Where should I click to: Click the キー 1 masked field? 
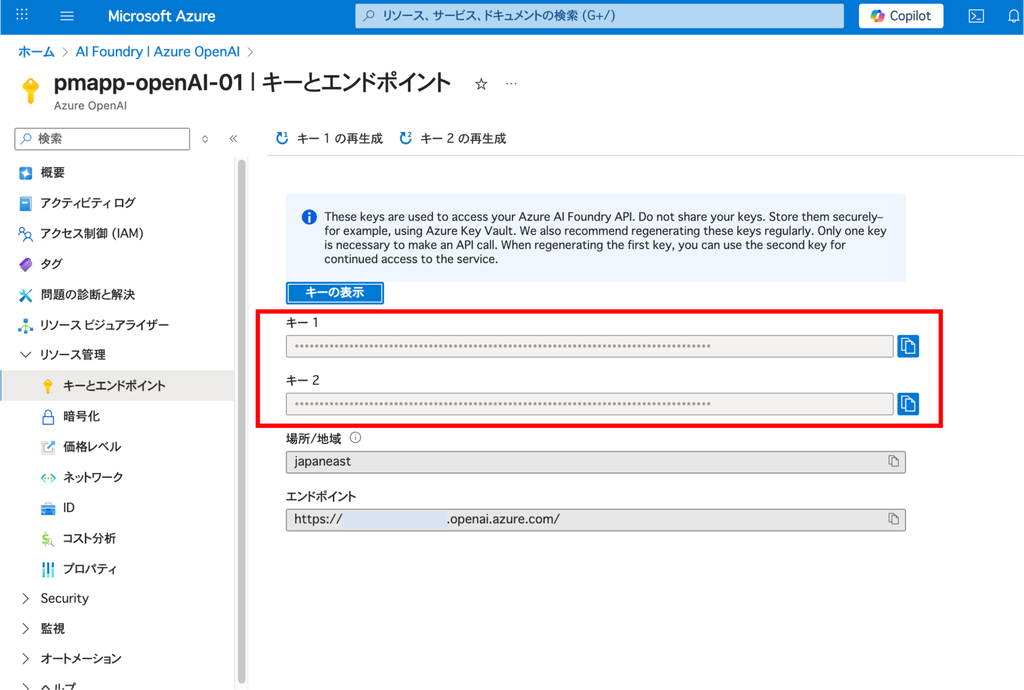[589, 346]
